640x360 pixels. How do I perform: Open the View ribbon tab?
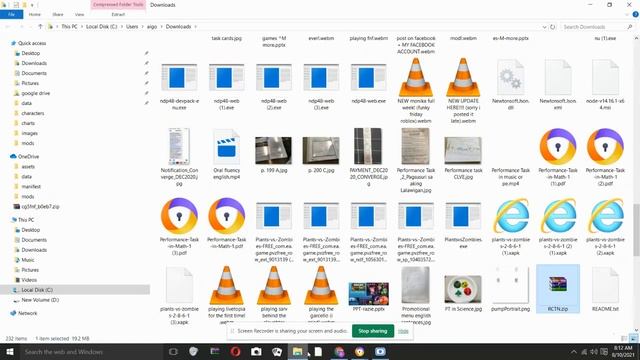pyautogui.click(x=79, y=14)
